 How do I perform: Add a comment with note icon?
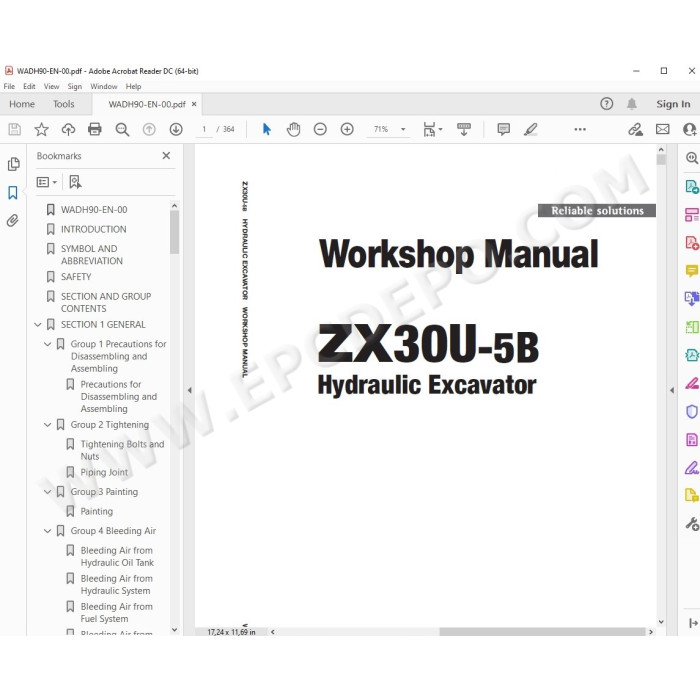503,129
